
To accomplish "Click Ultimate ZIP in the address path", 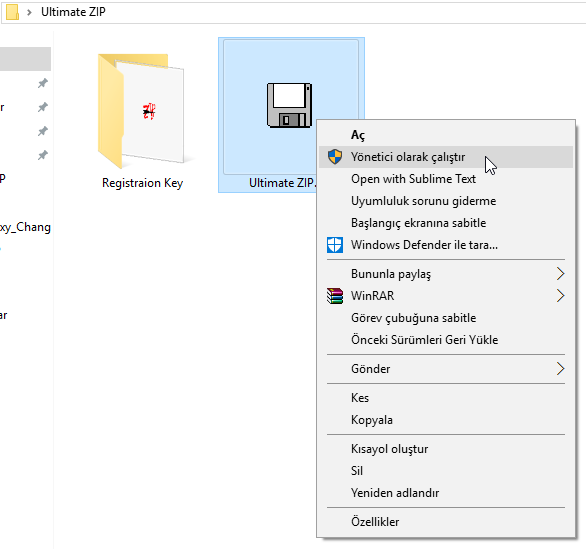I will pyautogui.click(x=73, y=12).
